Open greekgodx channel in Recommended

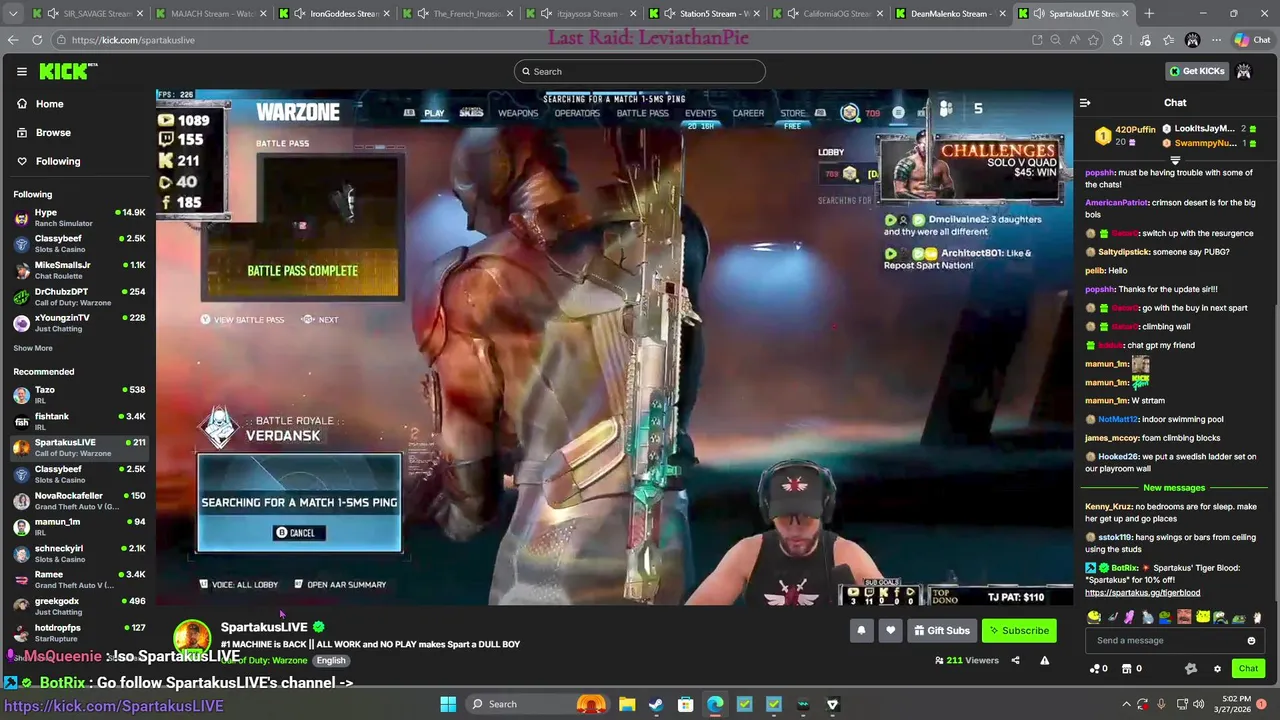click(x=78, y=606)
